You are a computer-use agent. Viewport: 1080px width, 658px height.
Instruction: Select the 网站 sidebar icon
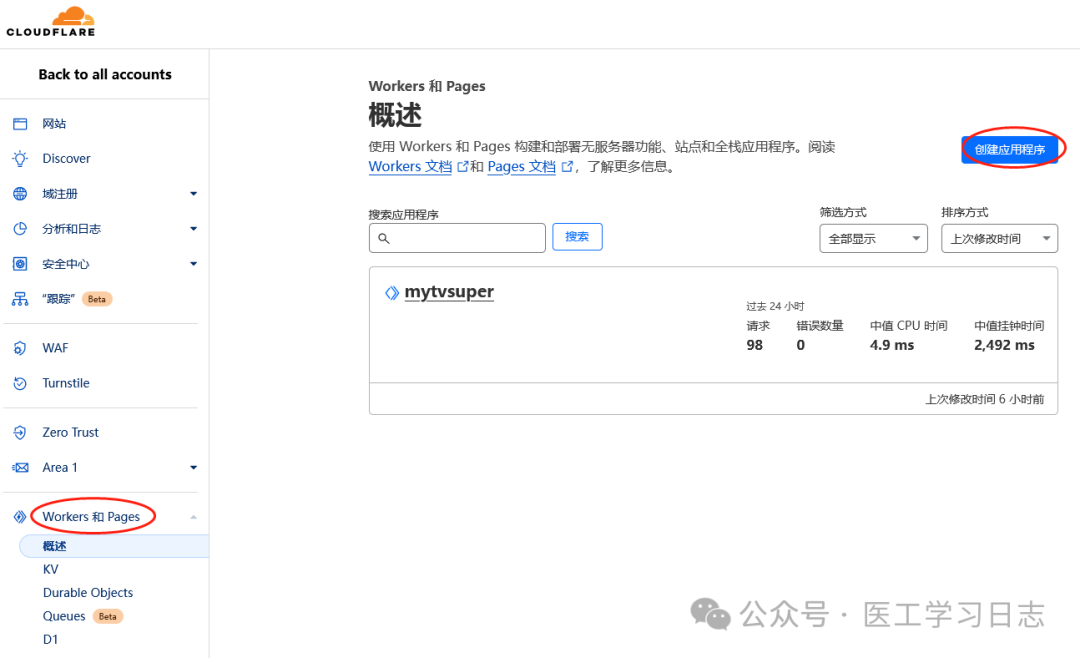(19, 123)
